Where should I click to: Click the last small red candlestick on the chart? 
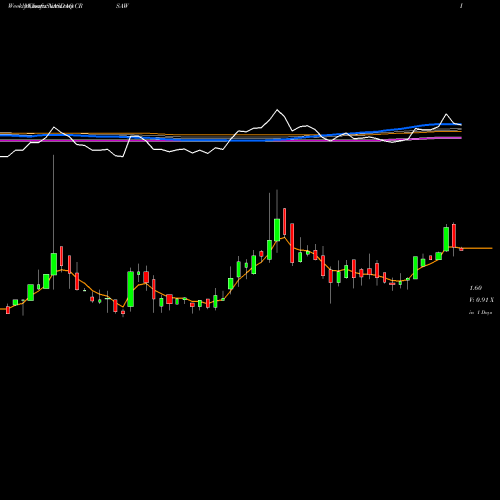[461, 249]
